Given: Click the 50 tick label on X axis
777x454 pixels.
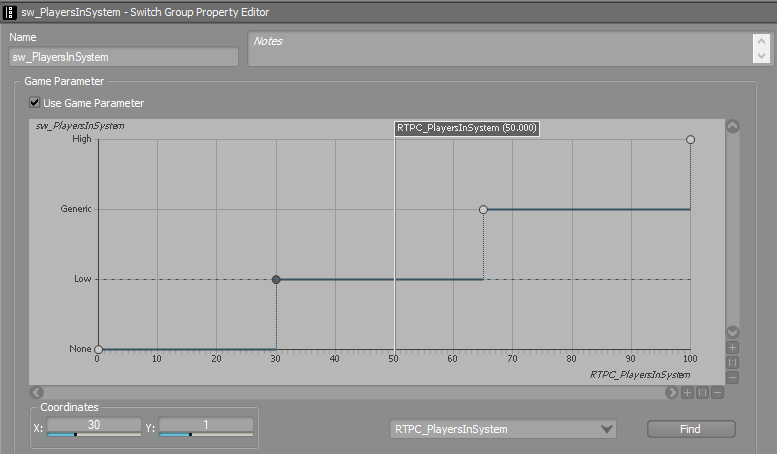Looking at the screenshot, I should (x=393, y=359).
